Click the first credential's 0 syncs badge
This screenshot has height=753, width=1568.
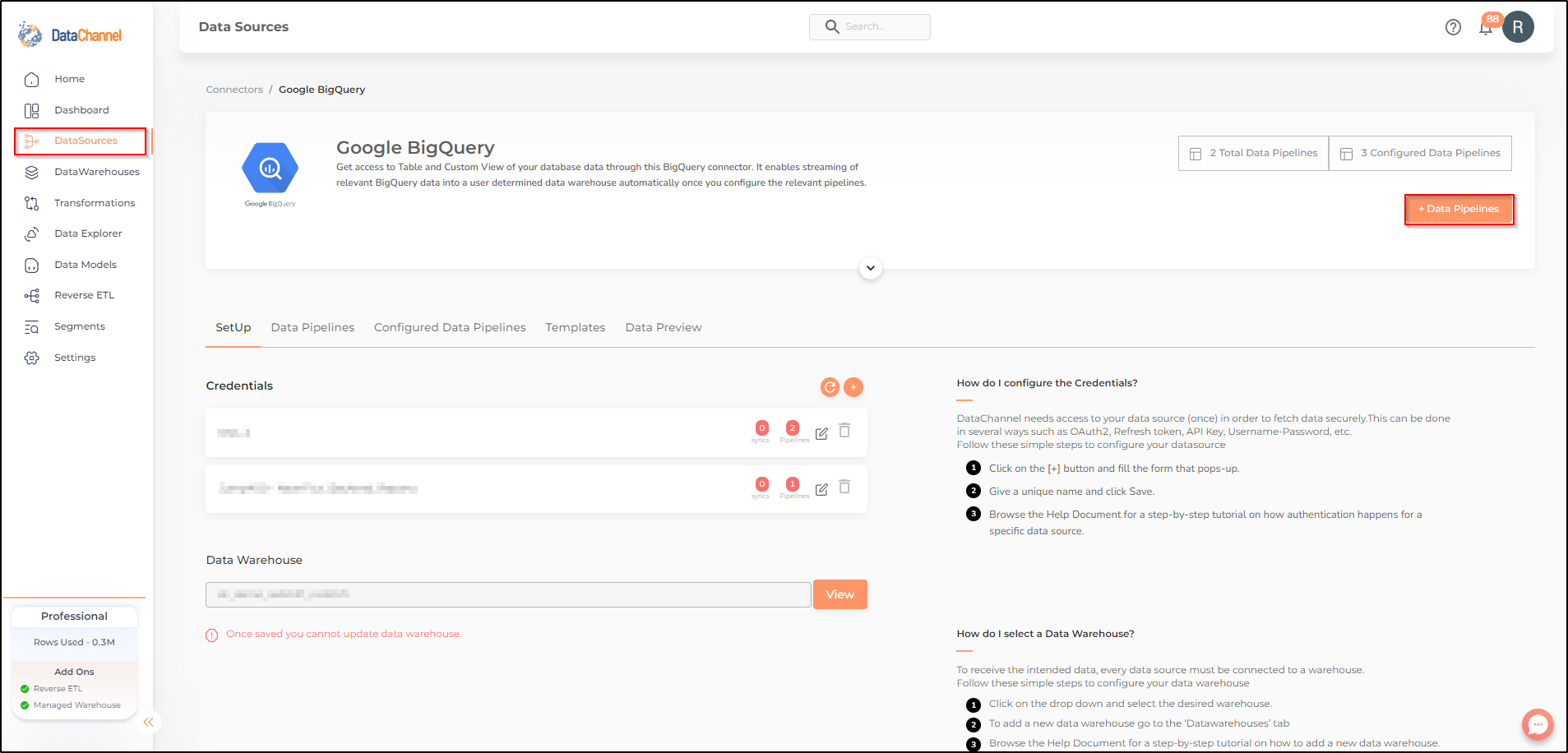761,432
